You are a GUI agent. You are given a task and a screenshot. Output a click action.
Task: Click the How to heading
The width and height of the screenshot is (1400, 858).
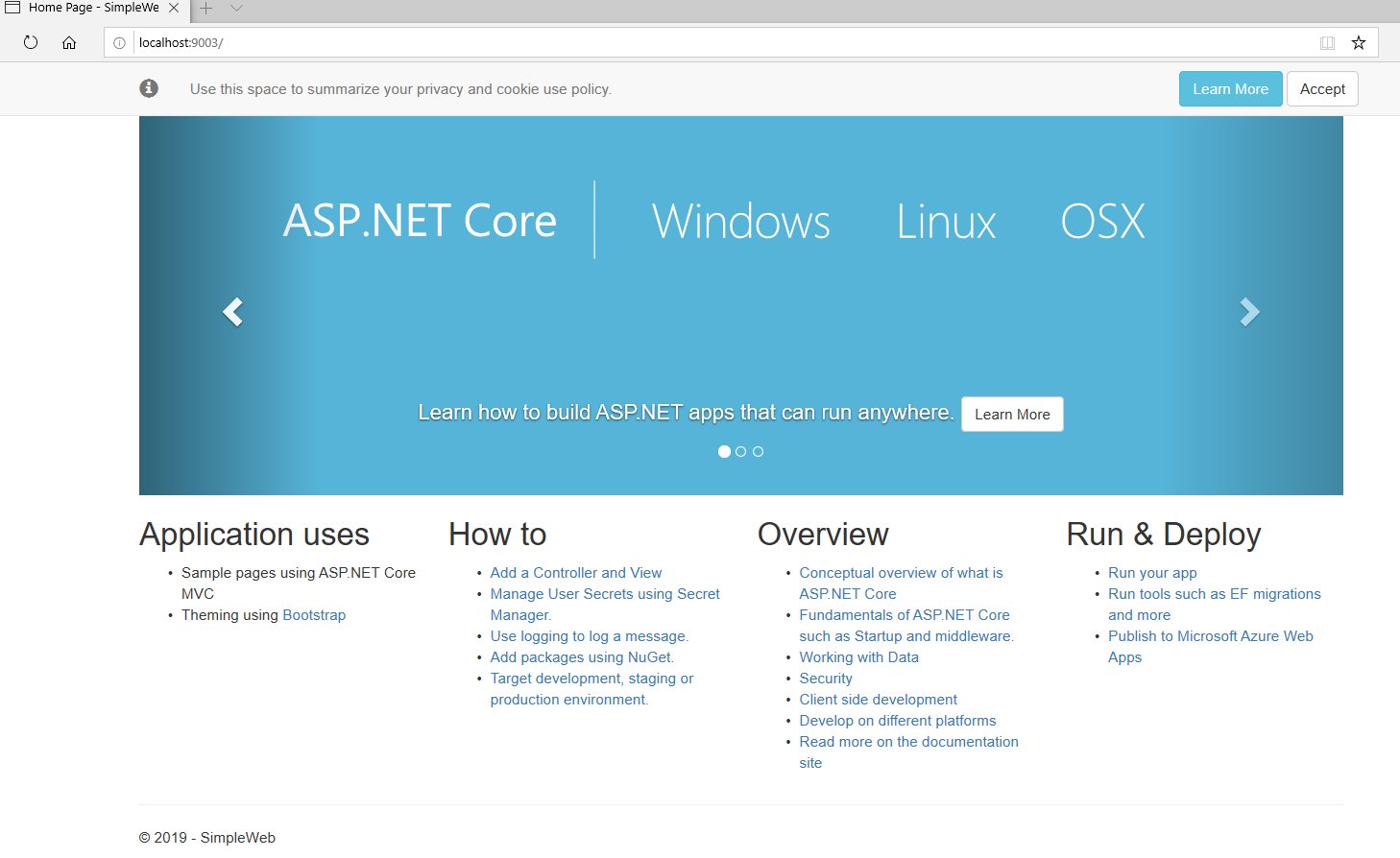pyautogui.click(x=497, y=535)
